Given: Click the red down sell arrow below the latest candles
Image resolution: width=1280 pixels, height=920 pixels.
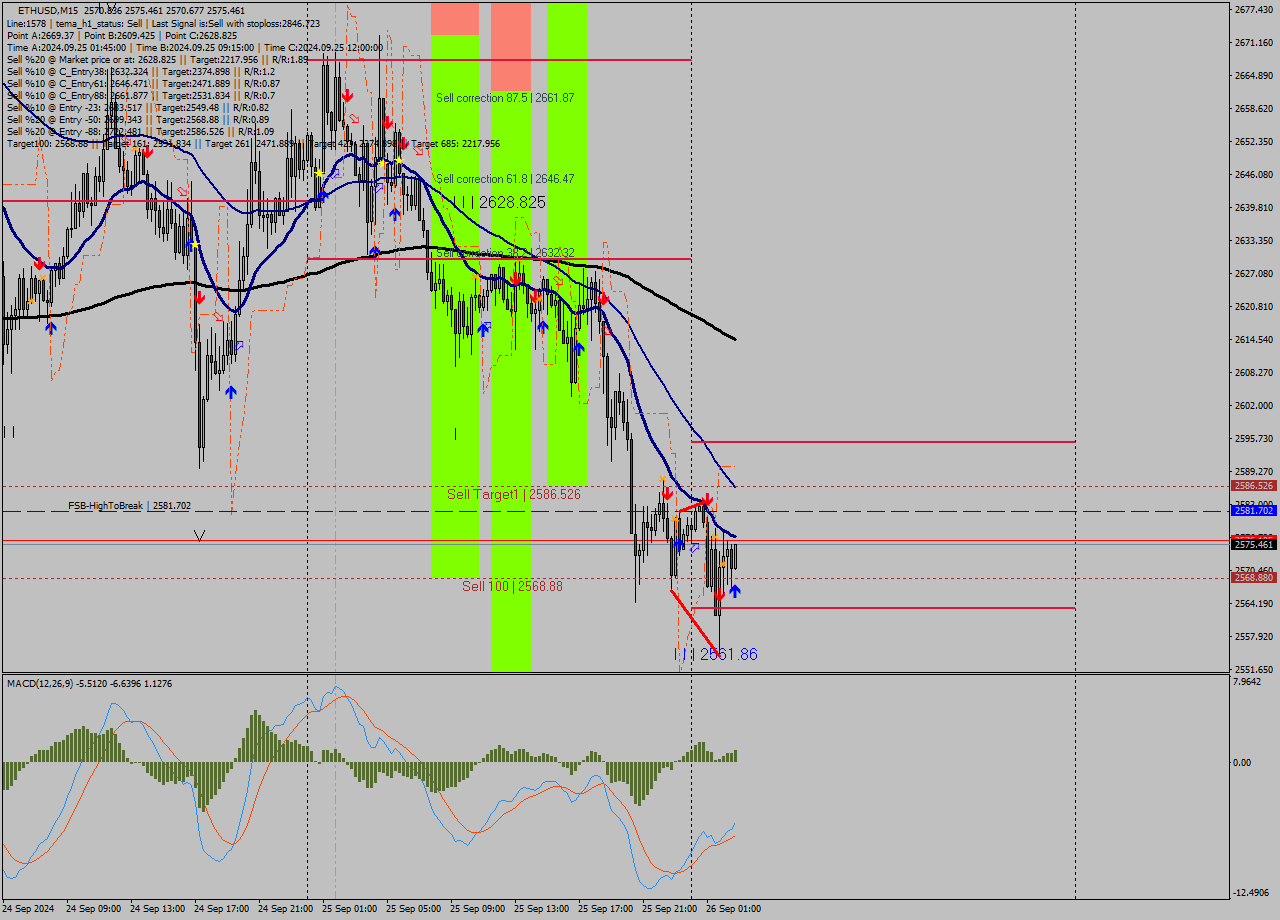Looking at the screenshot, I should coord(720,596).
